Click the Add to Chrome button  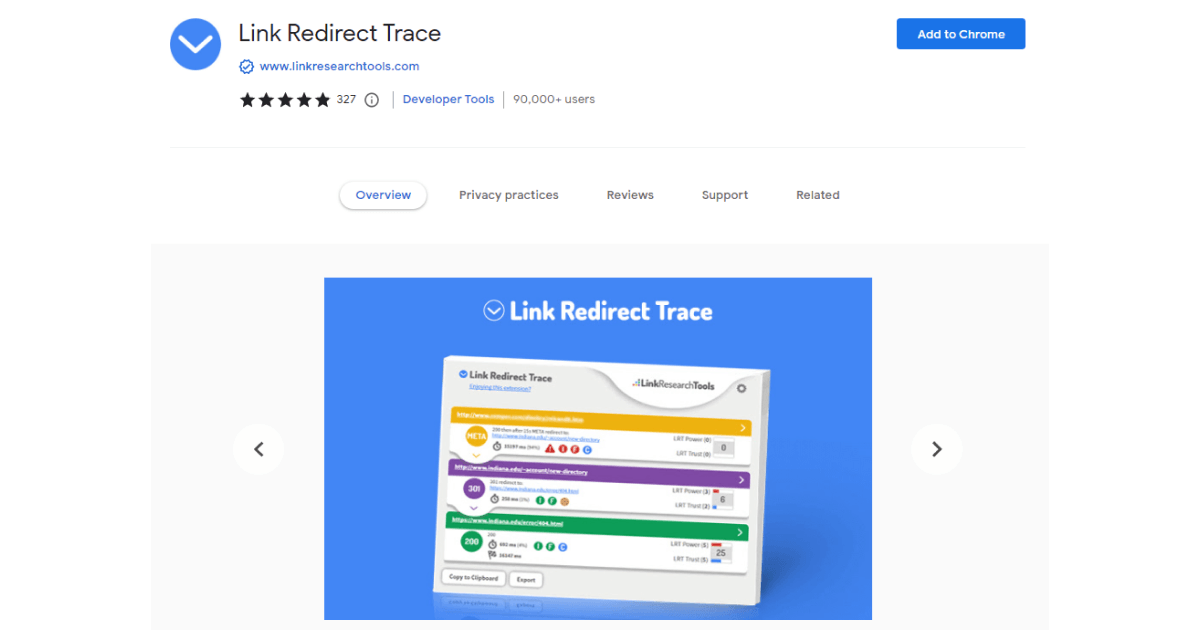(x=961, y=34)
